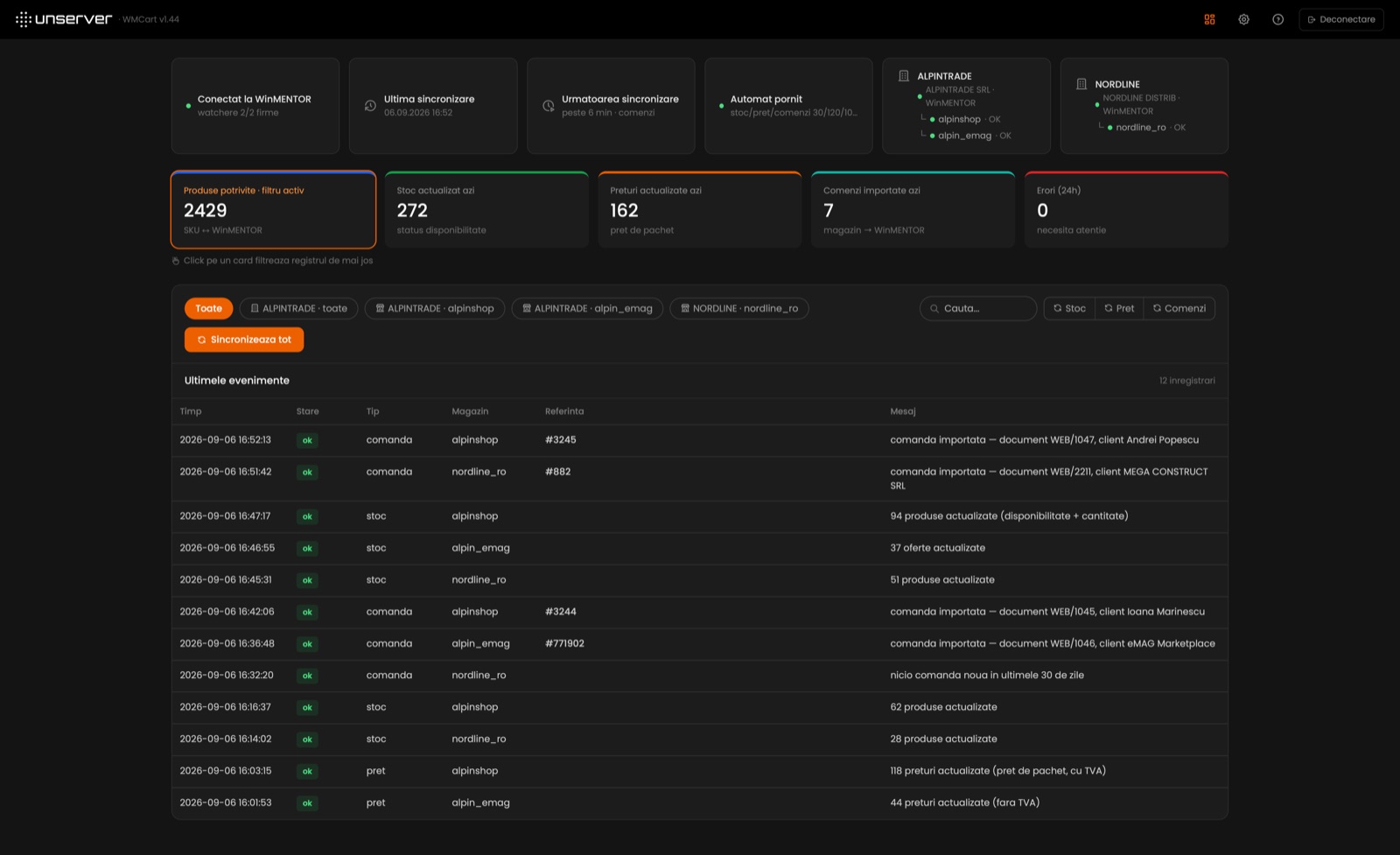
Task: Click the Referinta column header
Action: pyautogui.click(x=564, y=411)
